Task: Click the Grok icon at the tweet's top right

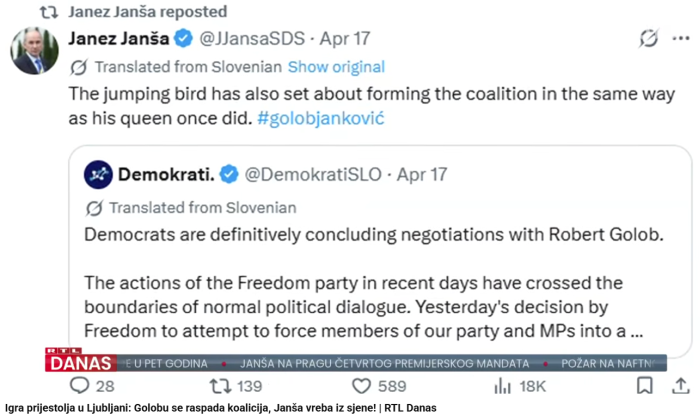Action: tap(649, 39)
